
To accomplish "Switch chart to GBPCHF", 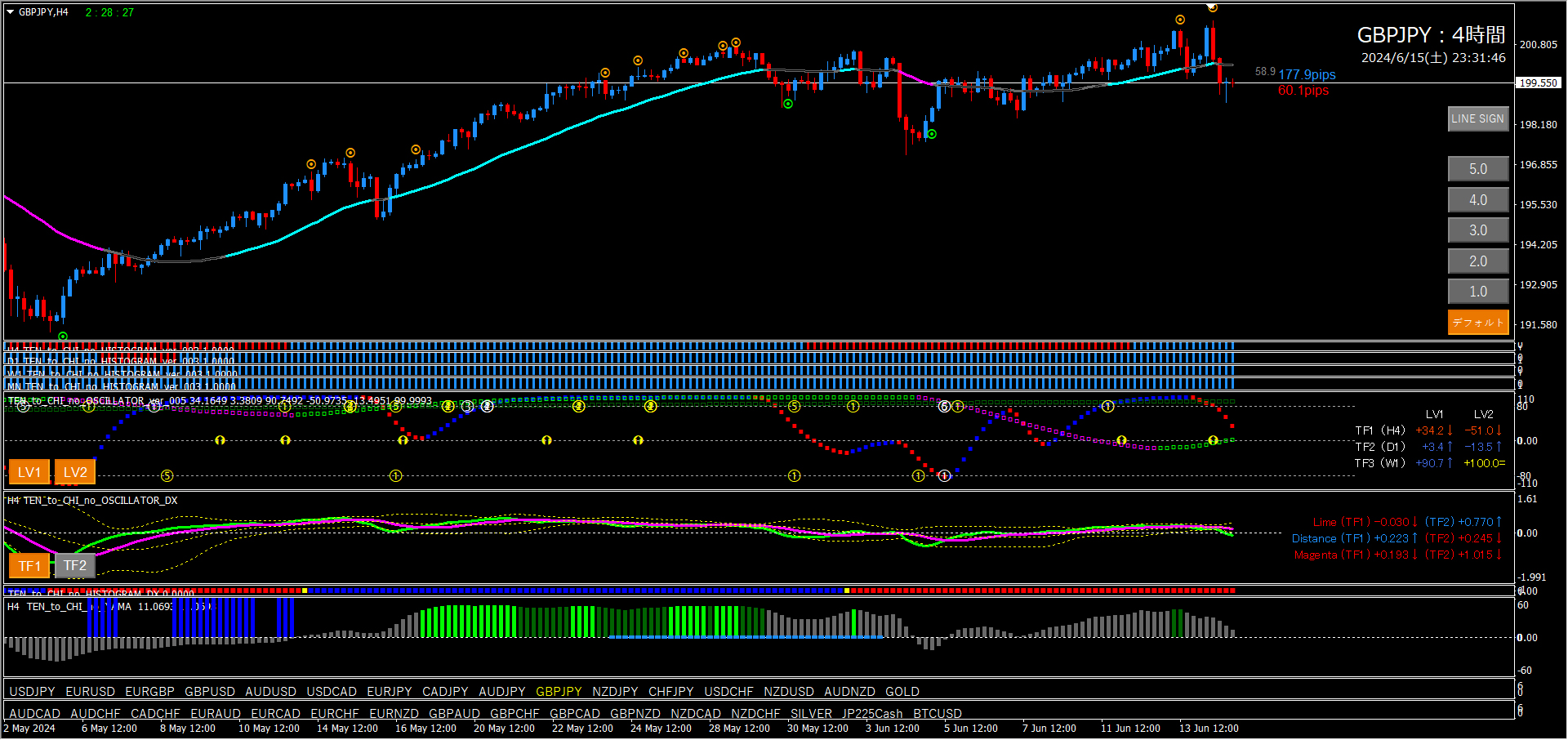I will point(515,714).
